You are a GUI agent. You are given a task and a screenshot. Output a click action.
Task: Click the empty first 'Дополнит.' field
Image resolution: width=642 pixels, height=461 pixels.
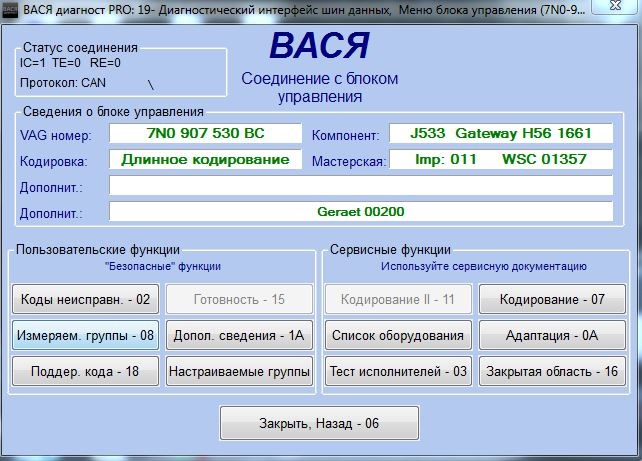click(x=361, y=185)
